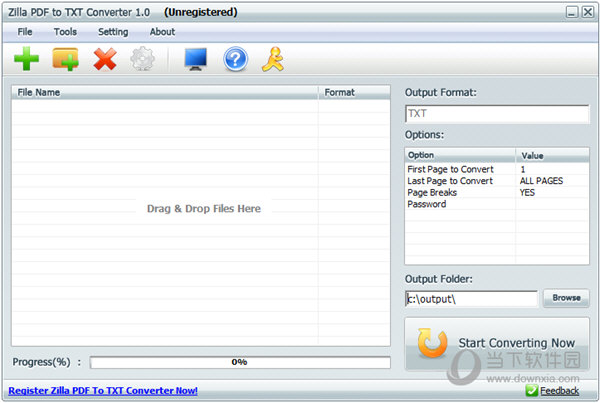This screenshot has width=600, height=403.
Task: Click the progress bar showing 0%
Action: (240, 362)
